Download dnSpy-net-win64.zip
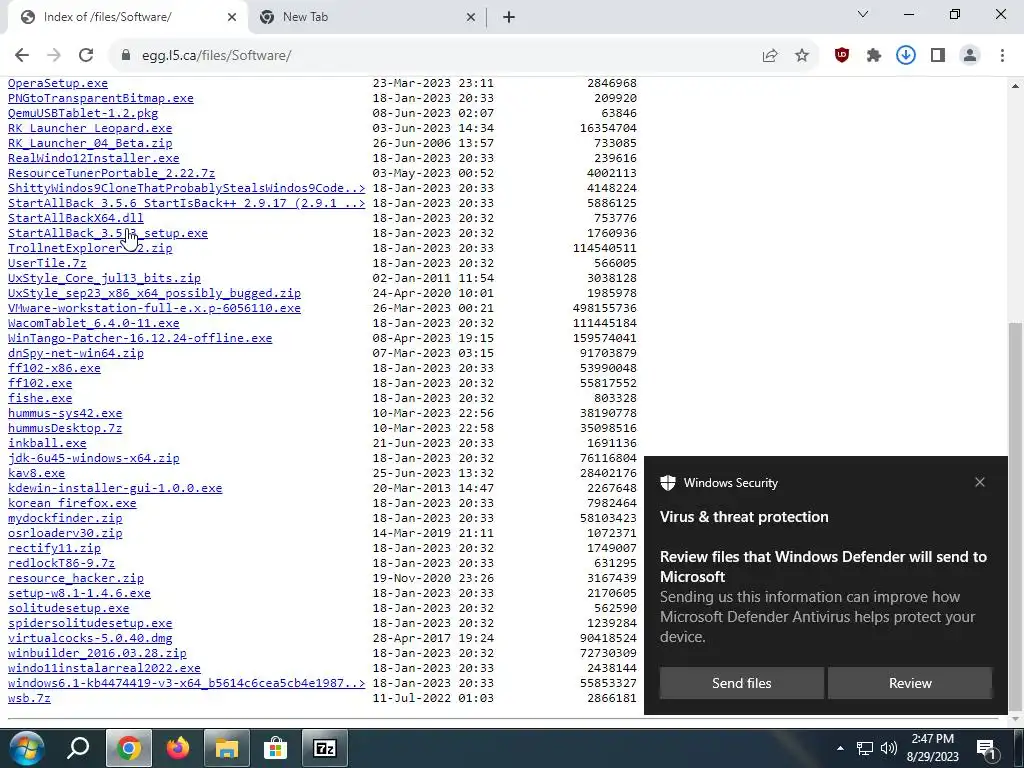This screenshot has height=768, width=1024. [x=76, y=353]
